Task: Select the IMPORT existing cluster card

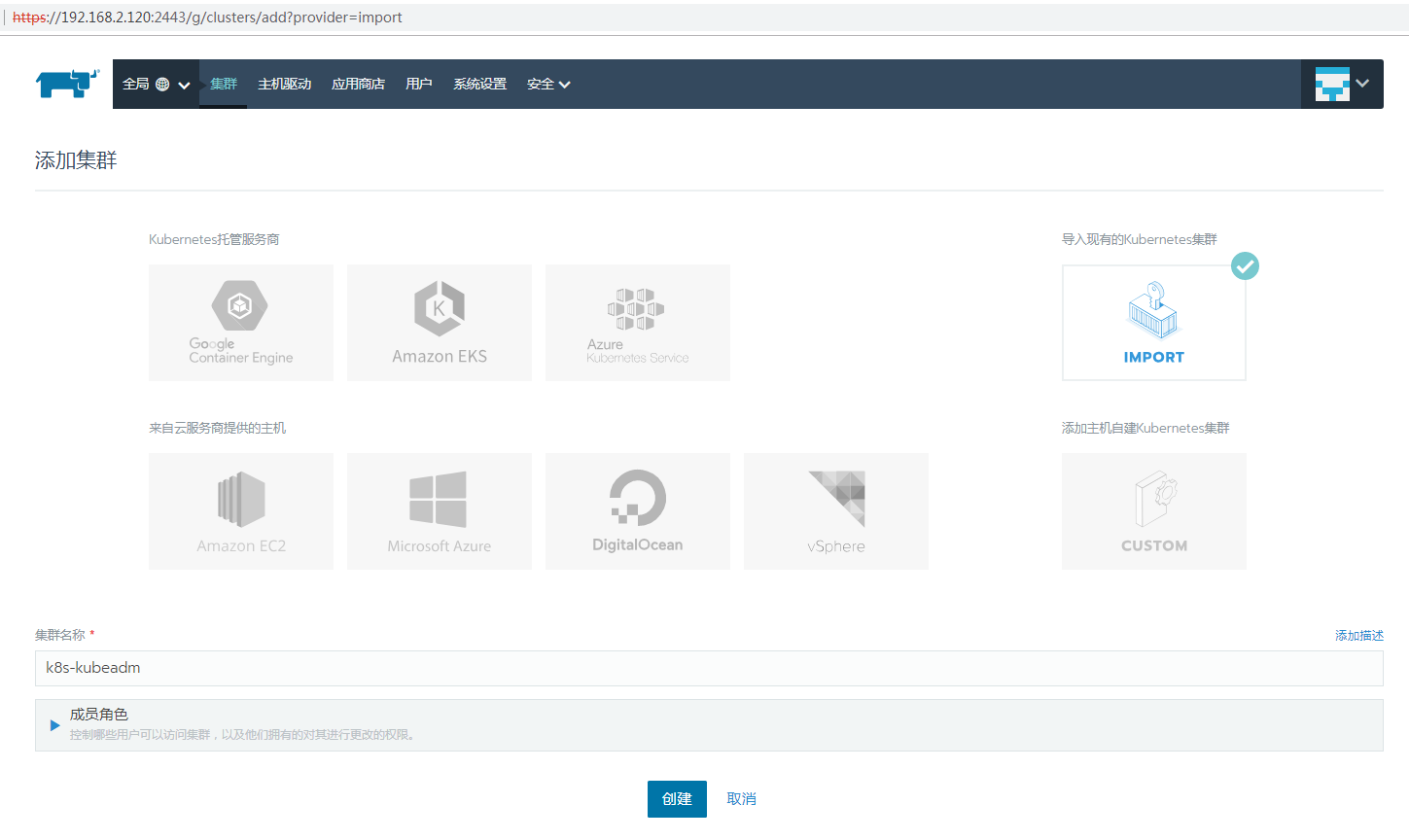Action: pos(1154,323)
